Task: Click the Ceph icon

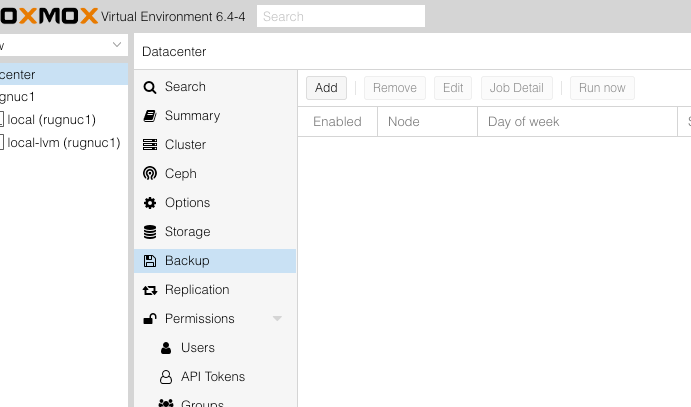Action: pyautogui.click(x=150, y=174)
